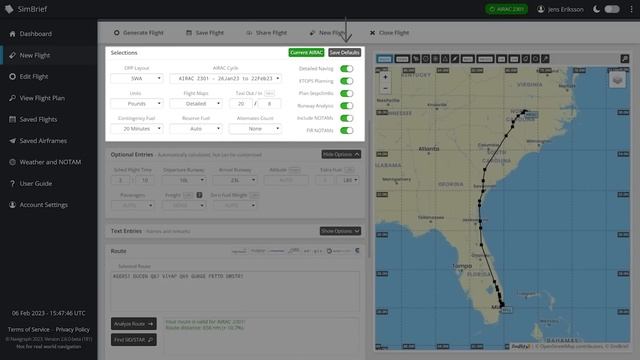Open the Flight Maps dropdown
Image resolution: width=640 pixels, height=360 pixels.
pos(196,104)
